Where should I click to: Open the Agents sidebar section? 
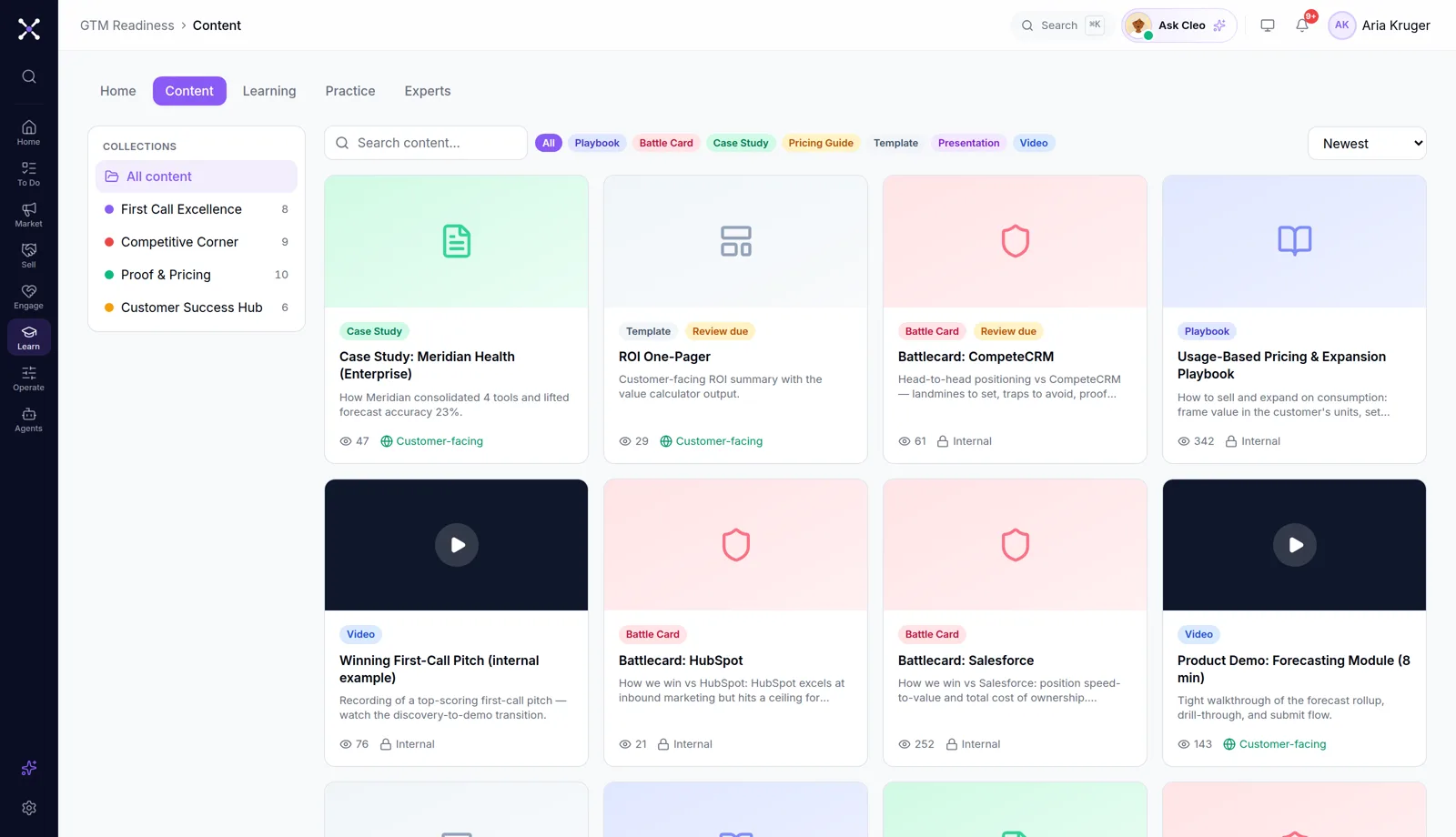[x=28, y=419]
